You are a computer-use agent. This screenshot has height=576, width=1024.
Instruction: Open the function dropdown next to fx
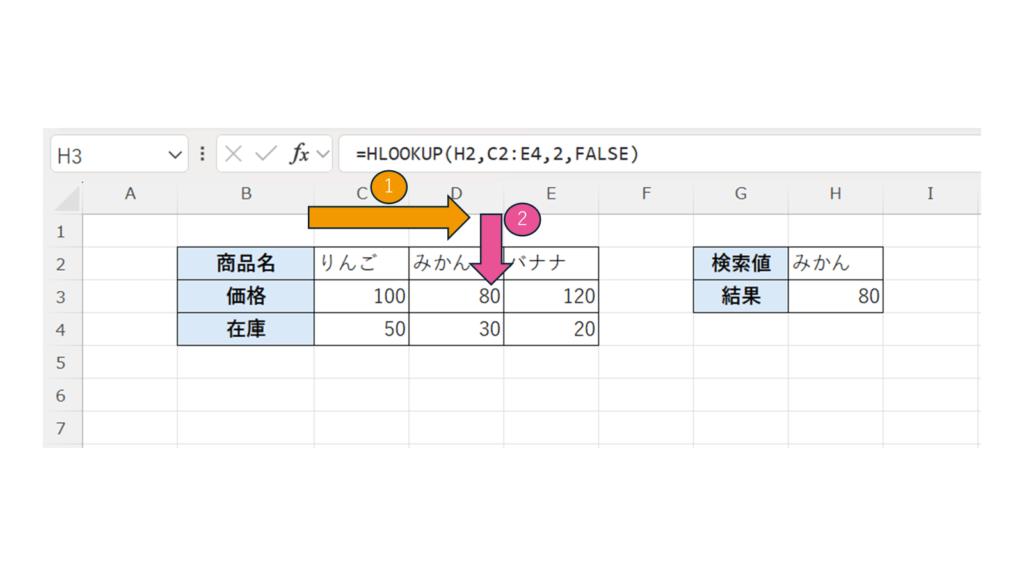(322, 155)
